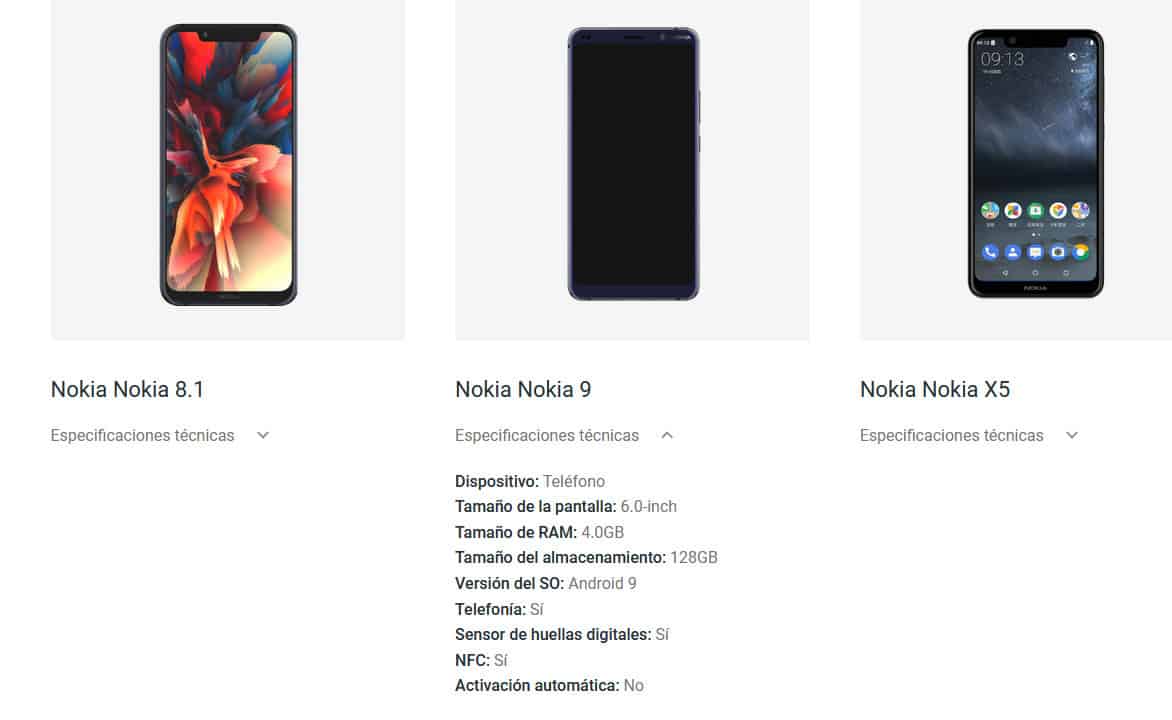1172x720 pixels.
Task: Open Especificaciones técnicas under Nokia X5
Action: [x=951, y=435]
